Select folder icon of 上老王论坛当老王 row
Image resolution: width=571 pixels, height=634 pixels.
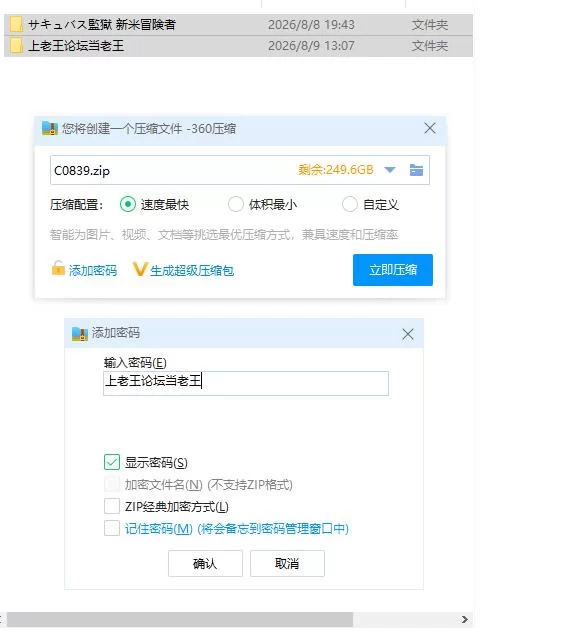click(x=16, y=45)
